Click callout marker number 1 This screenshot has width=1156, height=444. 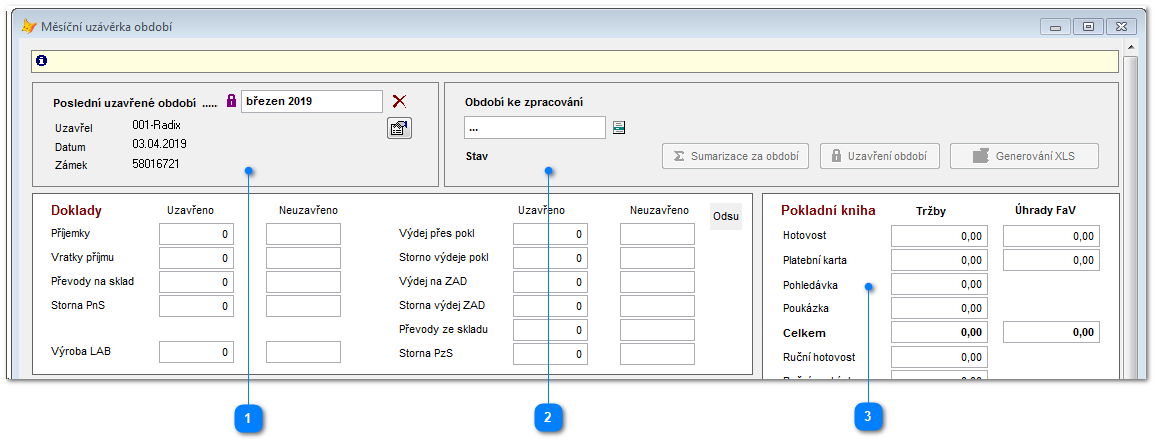248,416
